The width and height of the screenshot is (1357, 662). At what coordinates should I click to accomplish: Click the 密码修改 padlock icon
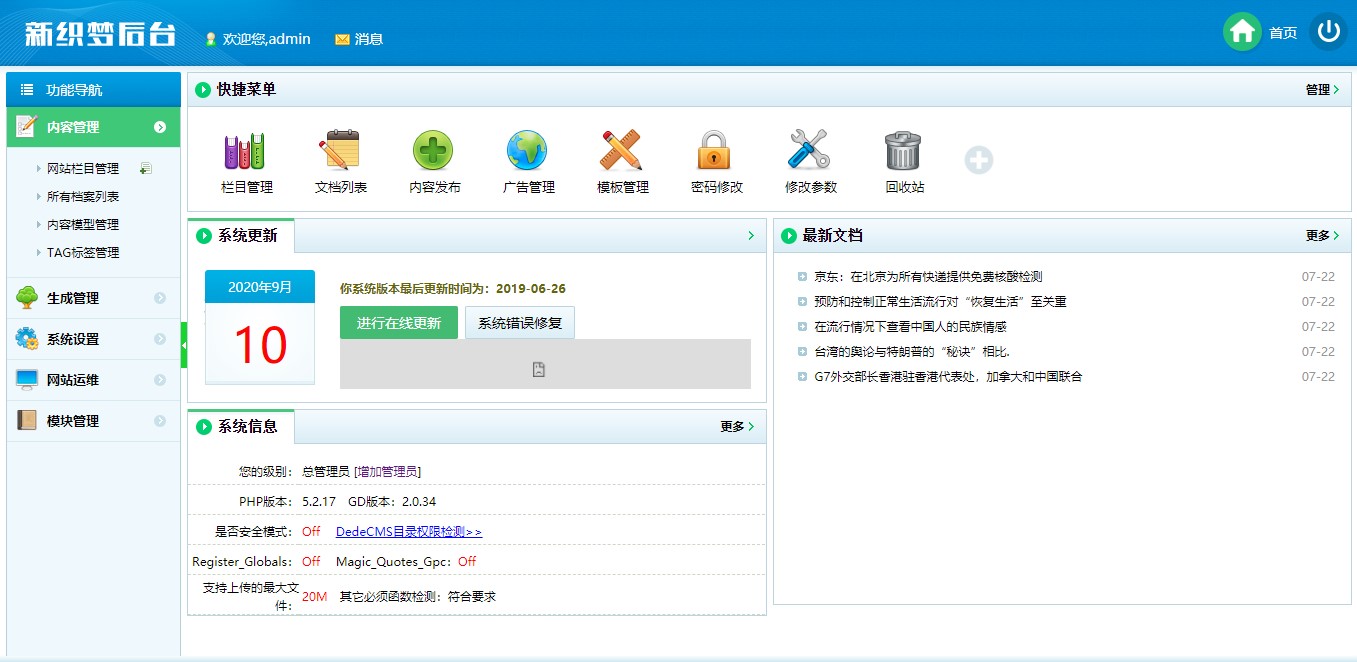pos(715,151)
